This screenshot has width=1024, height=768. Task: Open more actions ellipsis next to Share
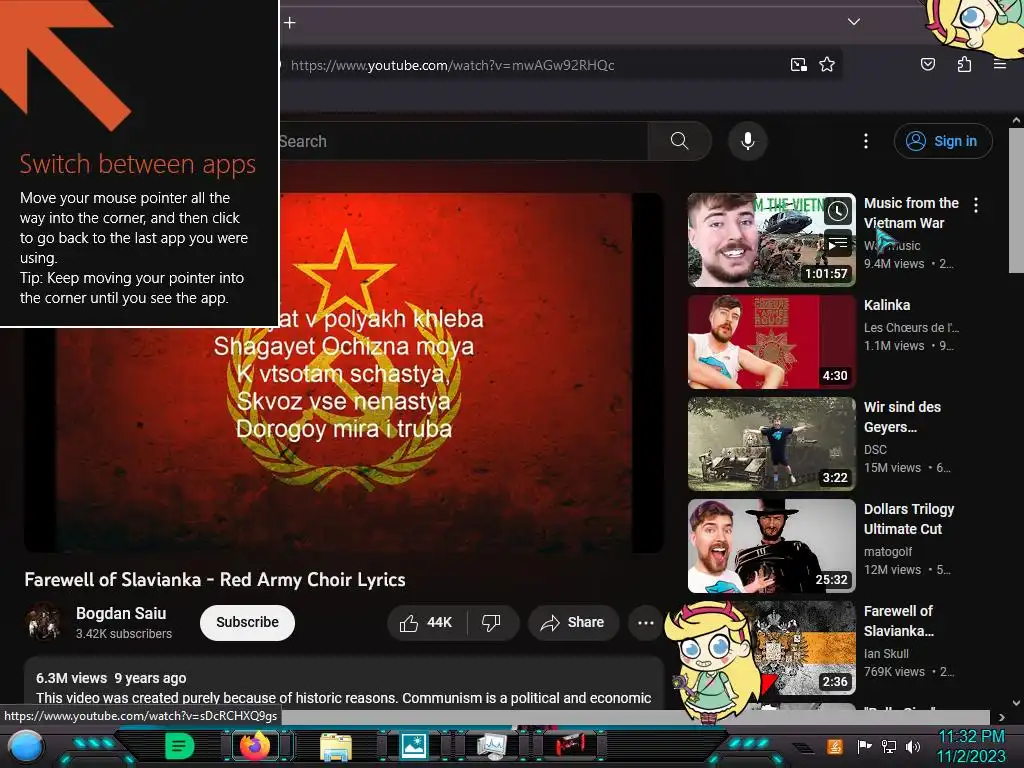click(x=645, y=622)
